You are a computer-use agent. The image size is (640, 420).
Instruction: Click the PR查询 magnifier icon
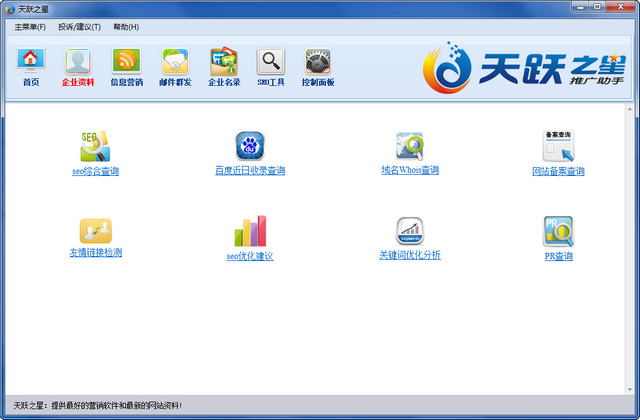click(x=558, y=231)
